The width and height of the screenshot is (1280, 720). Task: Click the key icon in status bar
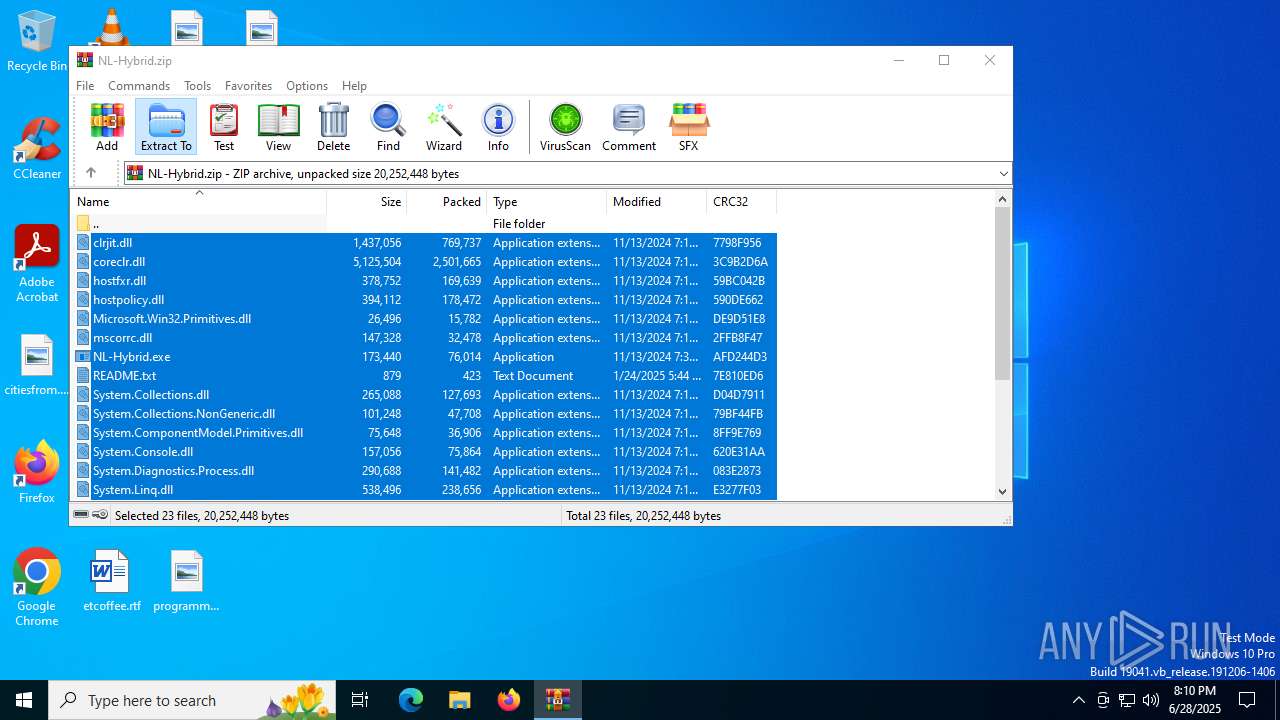click(x=100, y=515)
